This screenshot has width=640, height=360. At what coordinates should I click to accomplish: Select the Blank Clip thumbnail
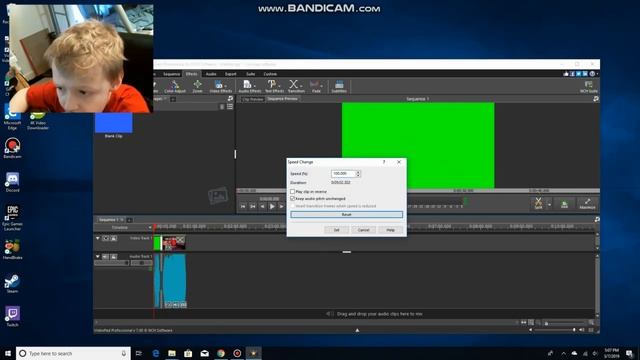point(113,123)
